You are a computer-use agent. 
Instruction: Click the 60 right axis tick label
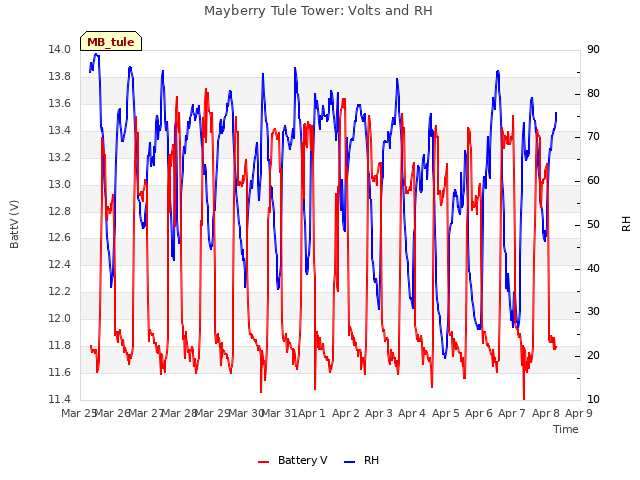point(593,181)
